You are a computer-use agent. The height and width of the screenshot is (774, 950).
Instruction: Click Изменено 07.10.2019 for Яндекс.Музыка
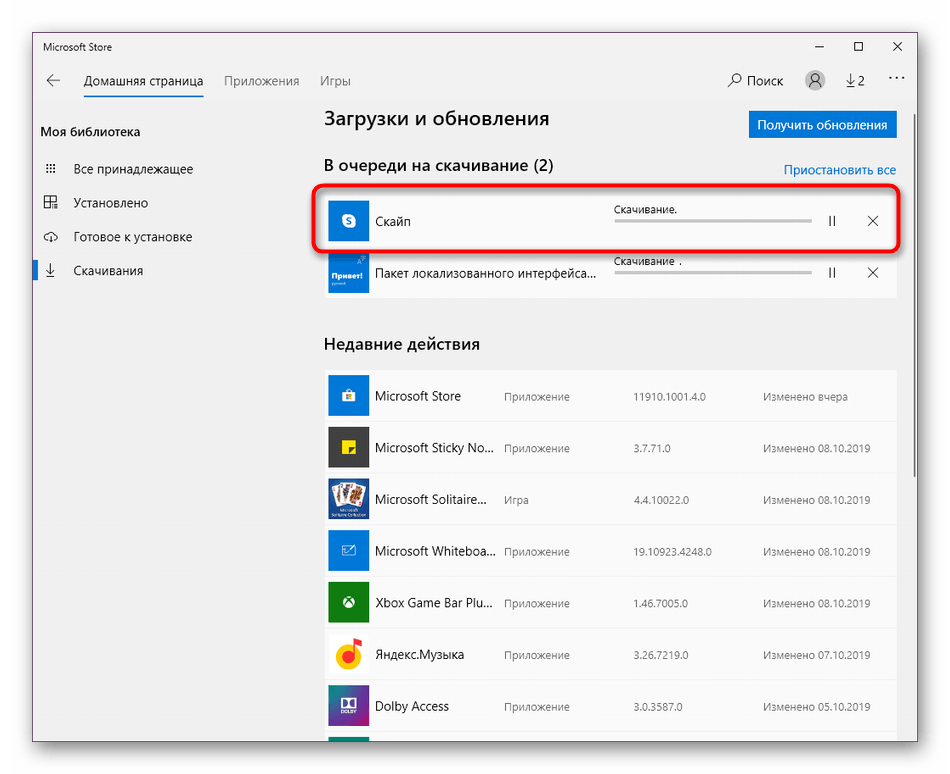tap(817, 655)
